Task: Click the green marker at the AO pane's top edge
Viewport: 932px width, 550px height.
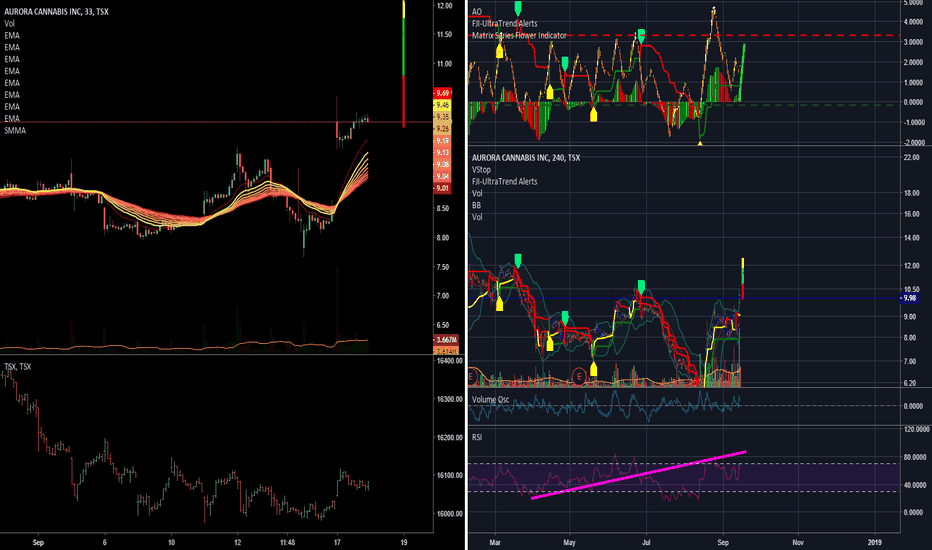Action: click(x=518, y=8)
